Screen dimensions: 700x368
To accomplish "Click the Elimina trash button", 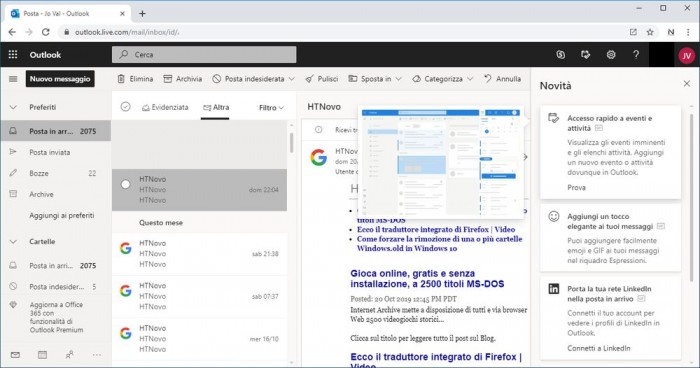I will coord(135,79).
